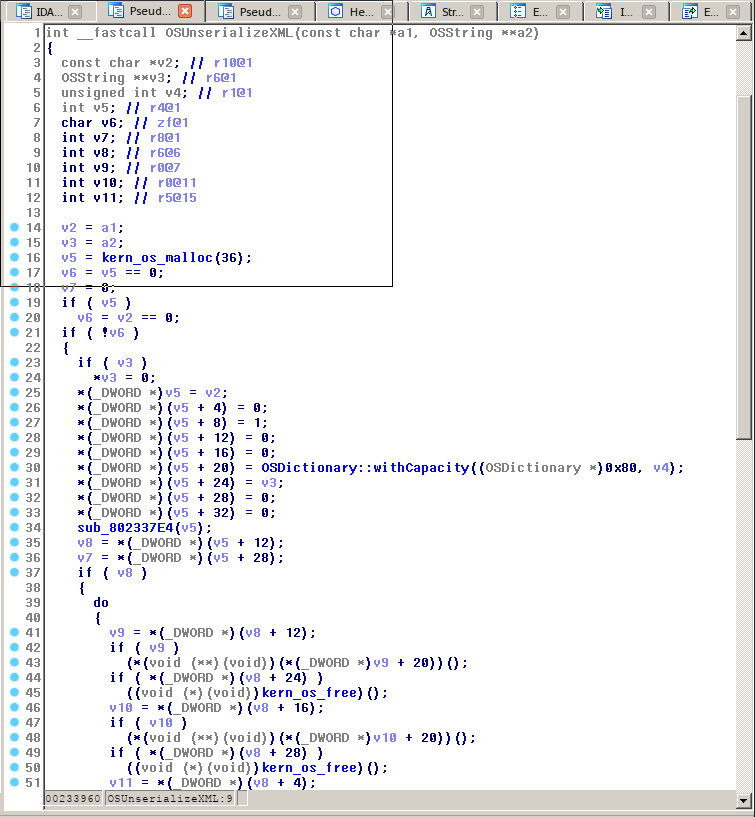Click 0x80 constant on line 30
Image resolution: width=755 pixels, height=817 pixels.
pos(621,468)
